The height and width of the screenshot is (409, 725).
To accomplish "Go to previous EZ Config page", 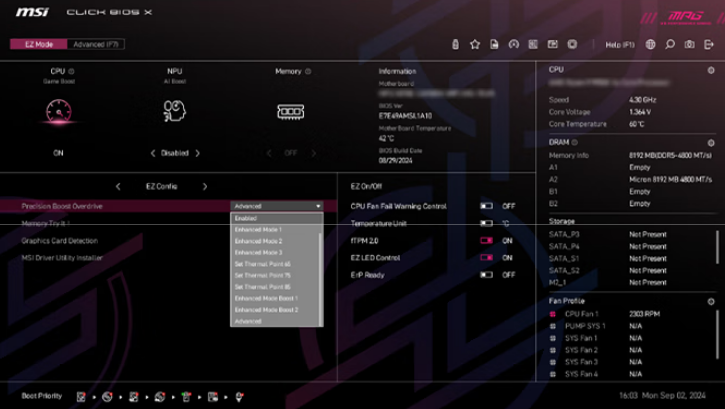I will (x=118, y=186).
